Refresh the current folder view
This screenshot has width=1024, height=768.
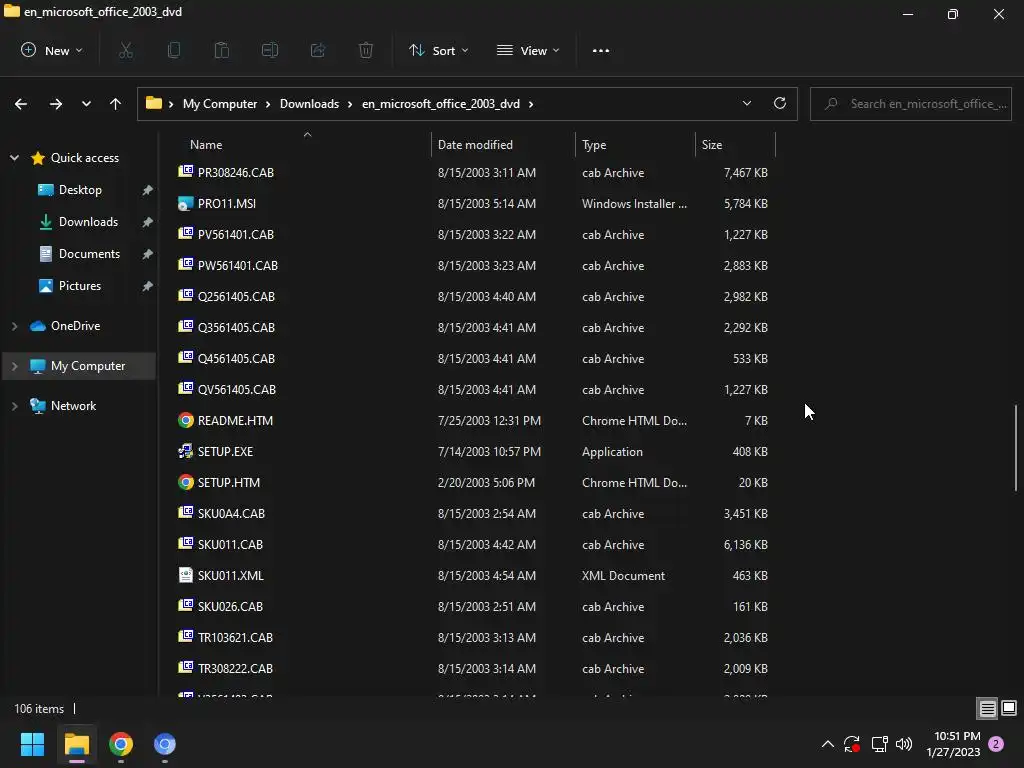[x=780, y=103]
